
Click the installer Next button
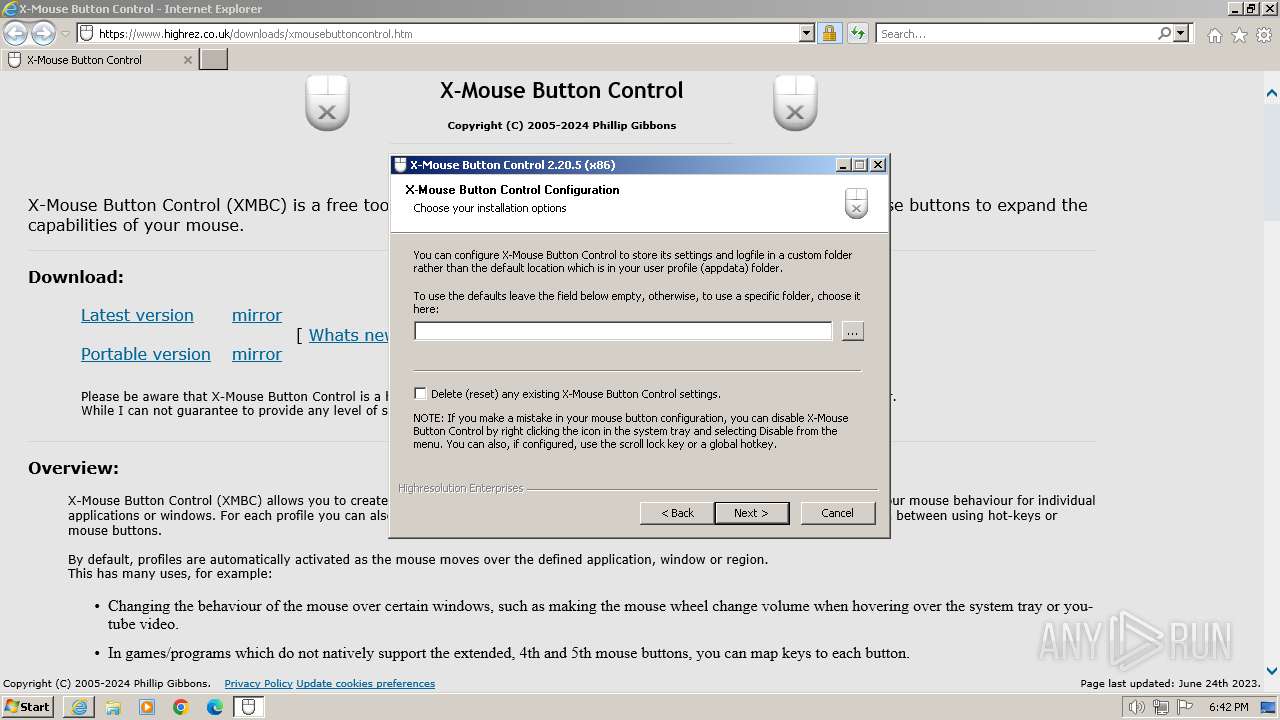coord(751,513)
